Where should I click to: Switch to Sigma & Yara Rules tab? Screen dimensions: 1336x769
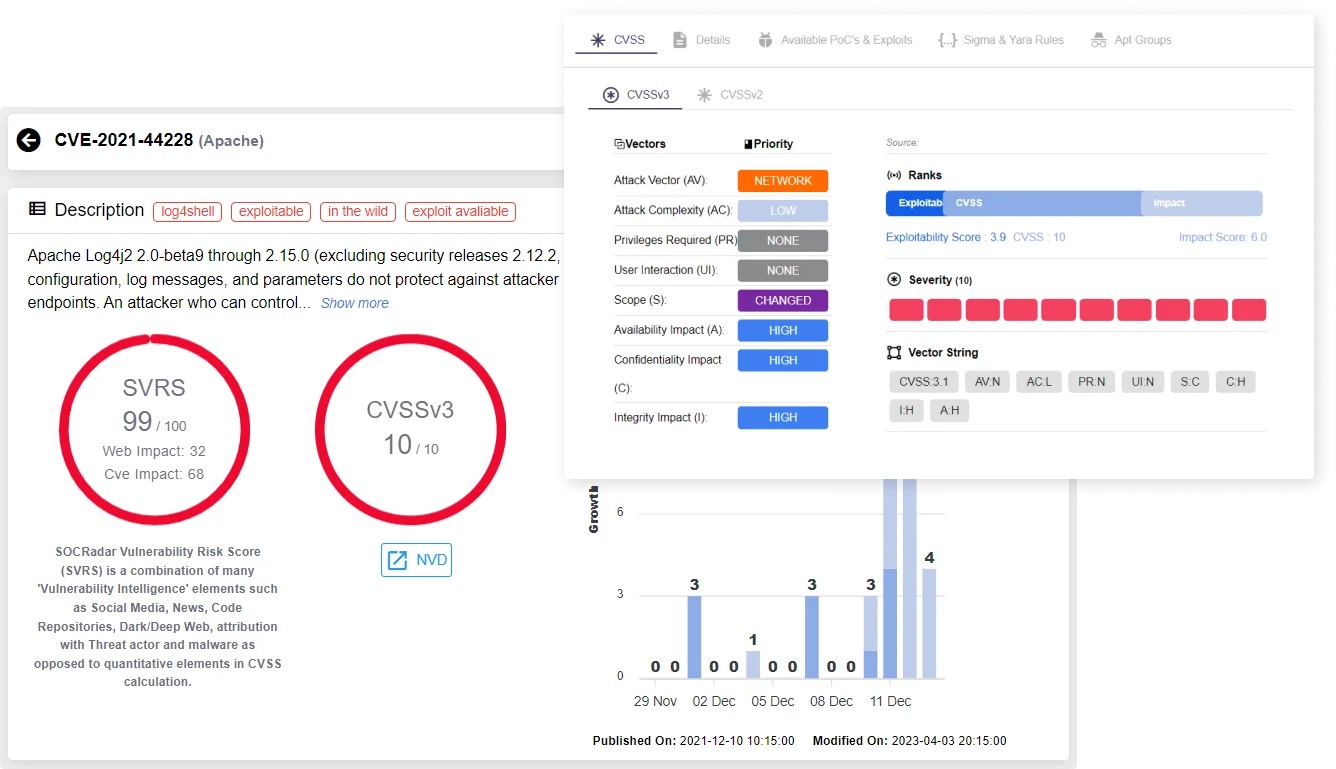pos(1001,40)
